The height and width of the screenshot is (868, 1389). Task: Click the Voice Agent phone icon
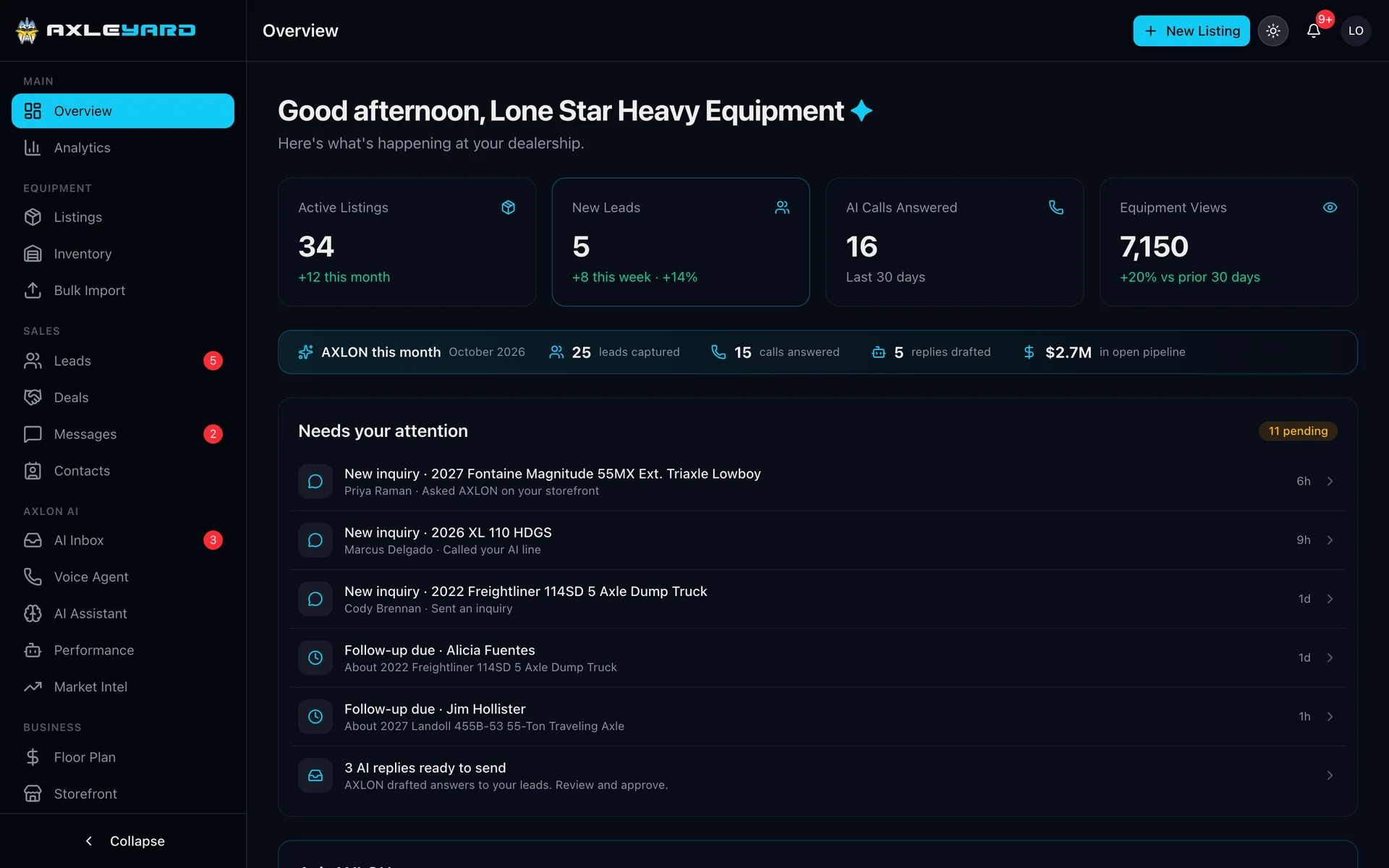tap(33, 576)
